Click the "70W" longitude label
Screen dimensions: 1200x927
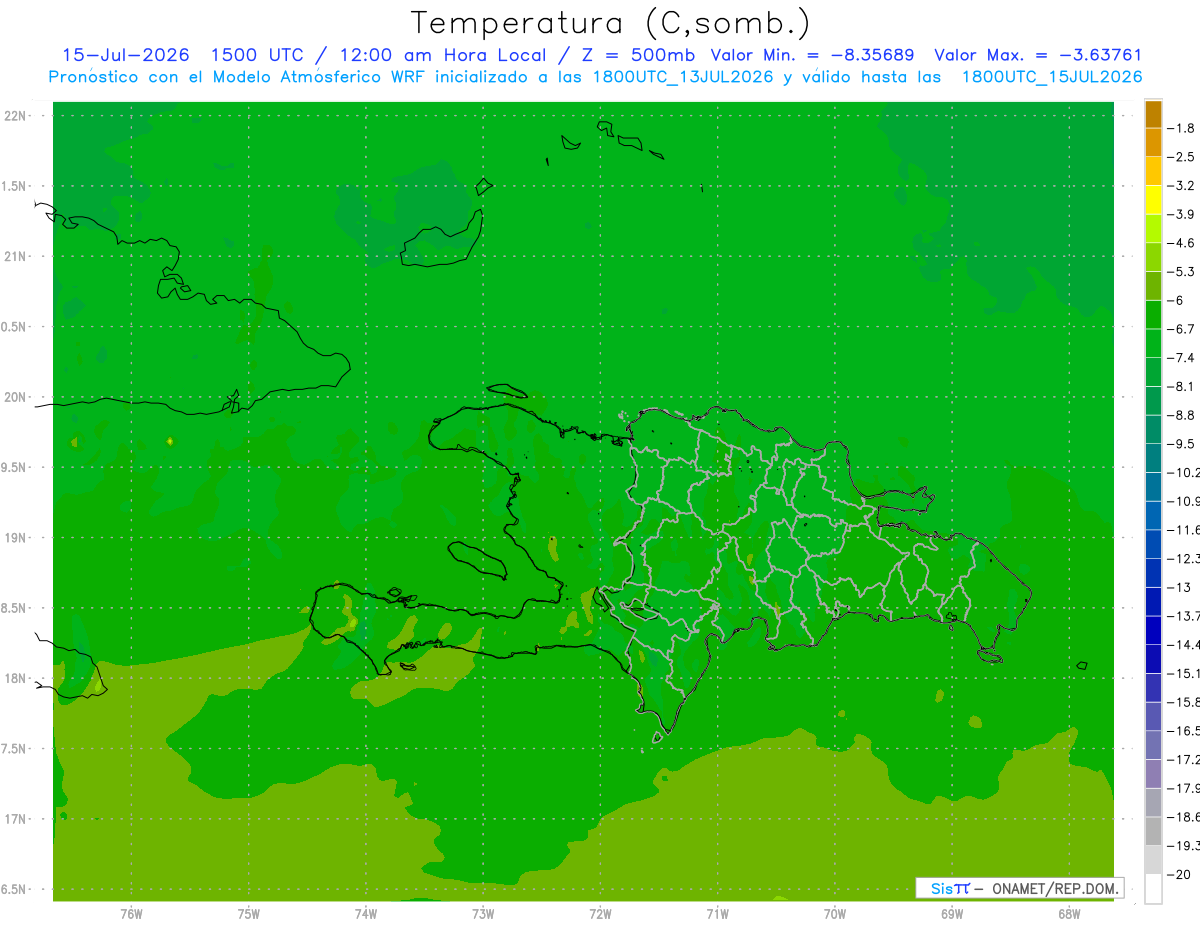834,914
